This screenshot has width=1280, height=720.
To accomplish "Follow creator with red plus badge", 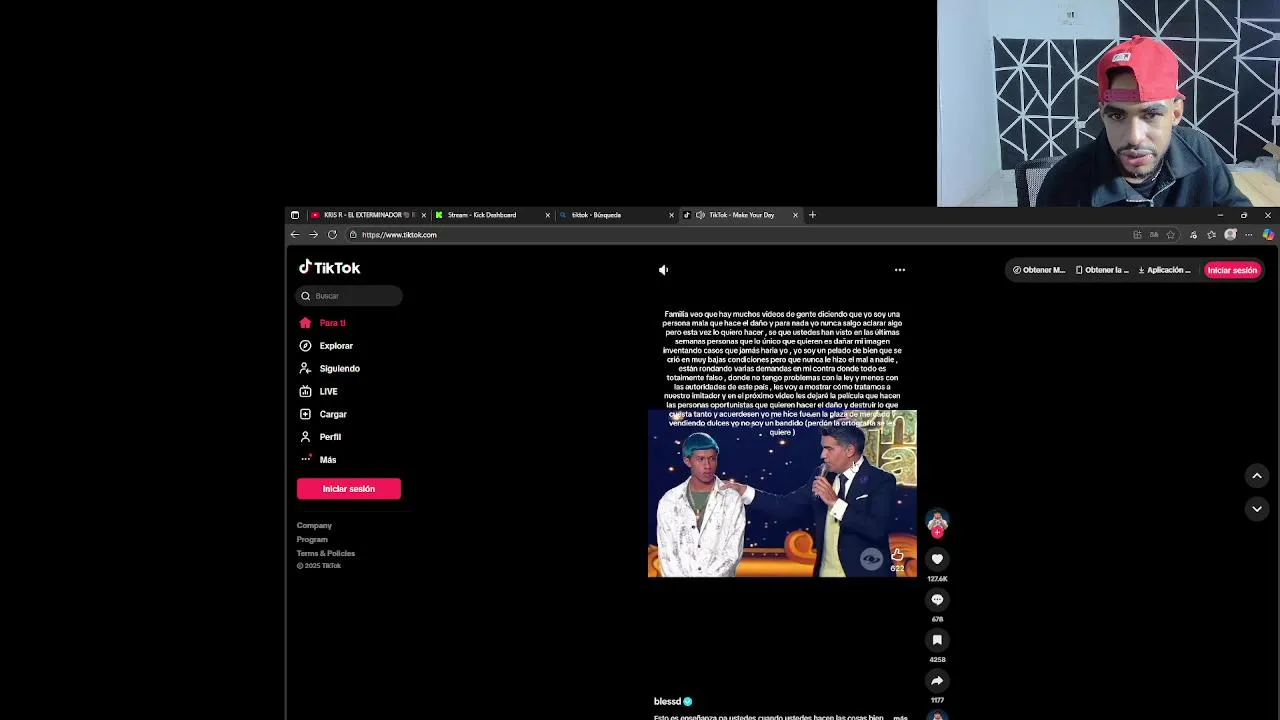I will pos(937,533).
